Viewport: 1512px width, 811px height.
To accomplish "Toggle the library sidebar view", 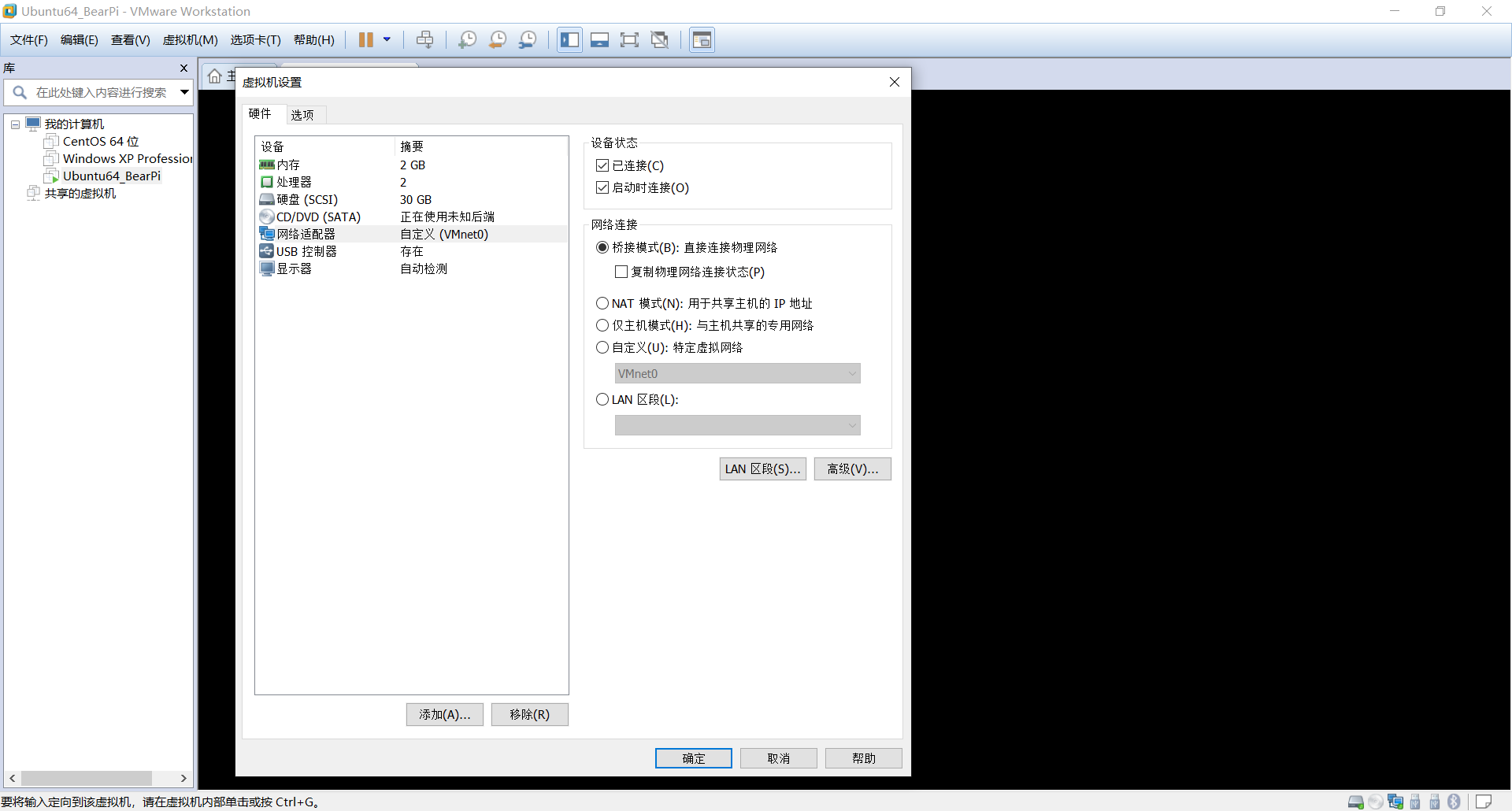I will coord(569,39).
